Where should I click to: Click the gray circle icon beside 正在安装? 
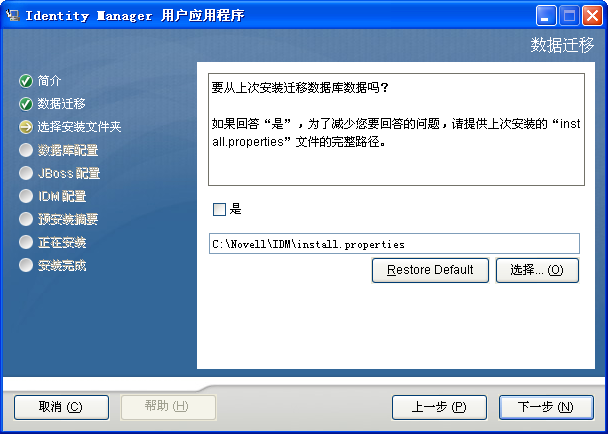point(26,242)
